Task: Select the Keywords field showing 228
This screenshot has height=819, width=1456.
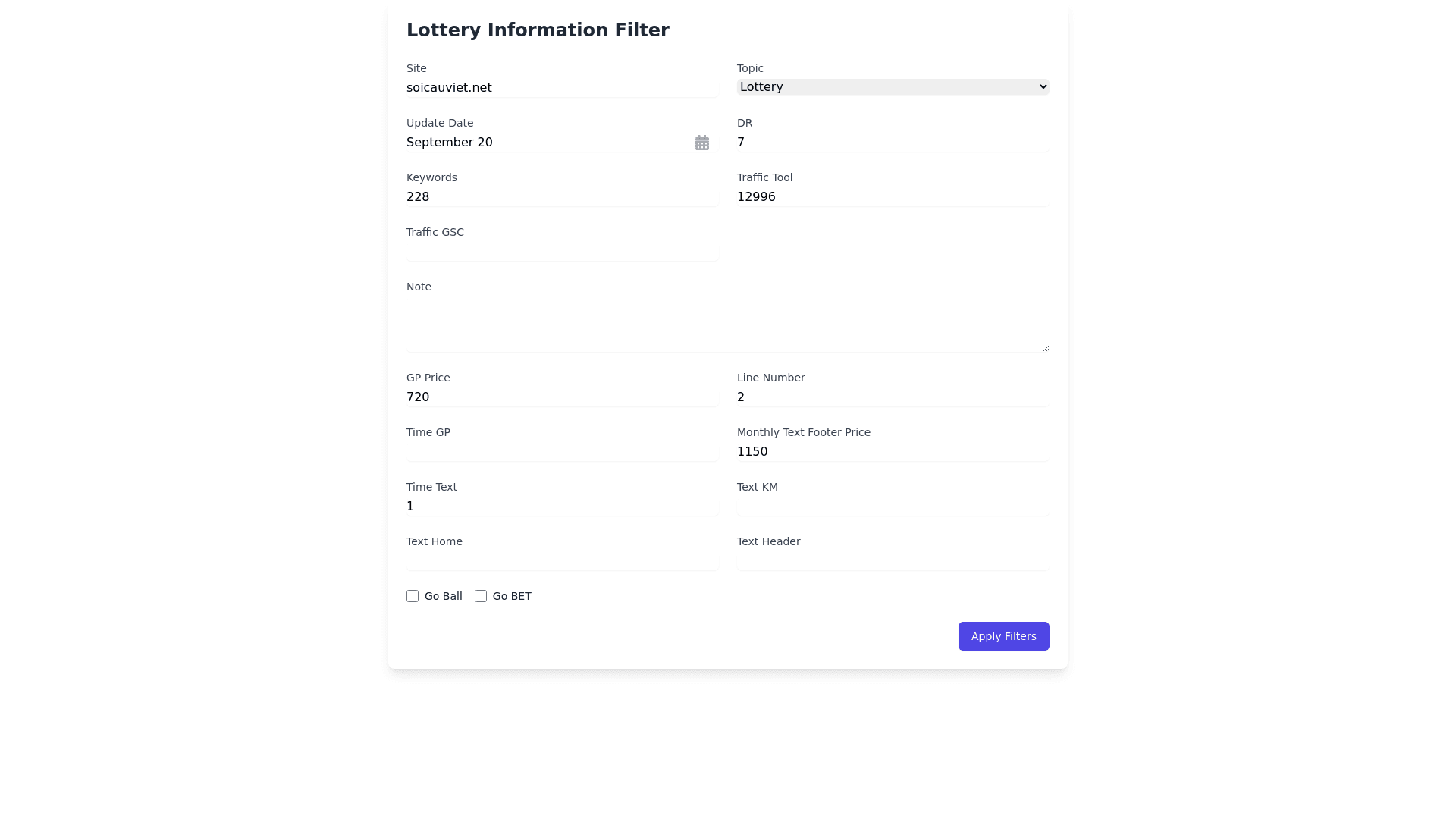Action: [x=562, y=197]
